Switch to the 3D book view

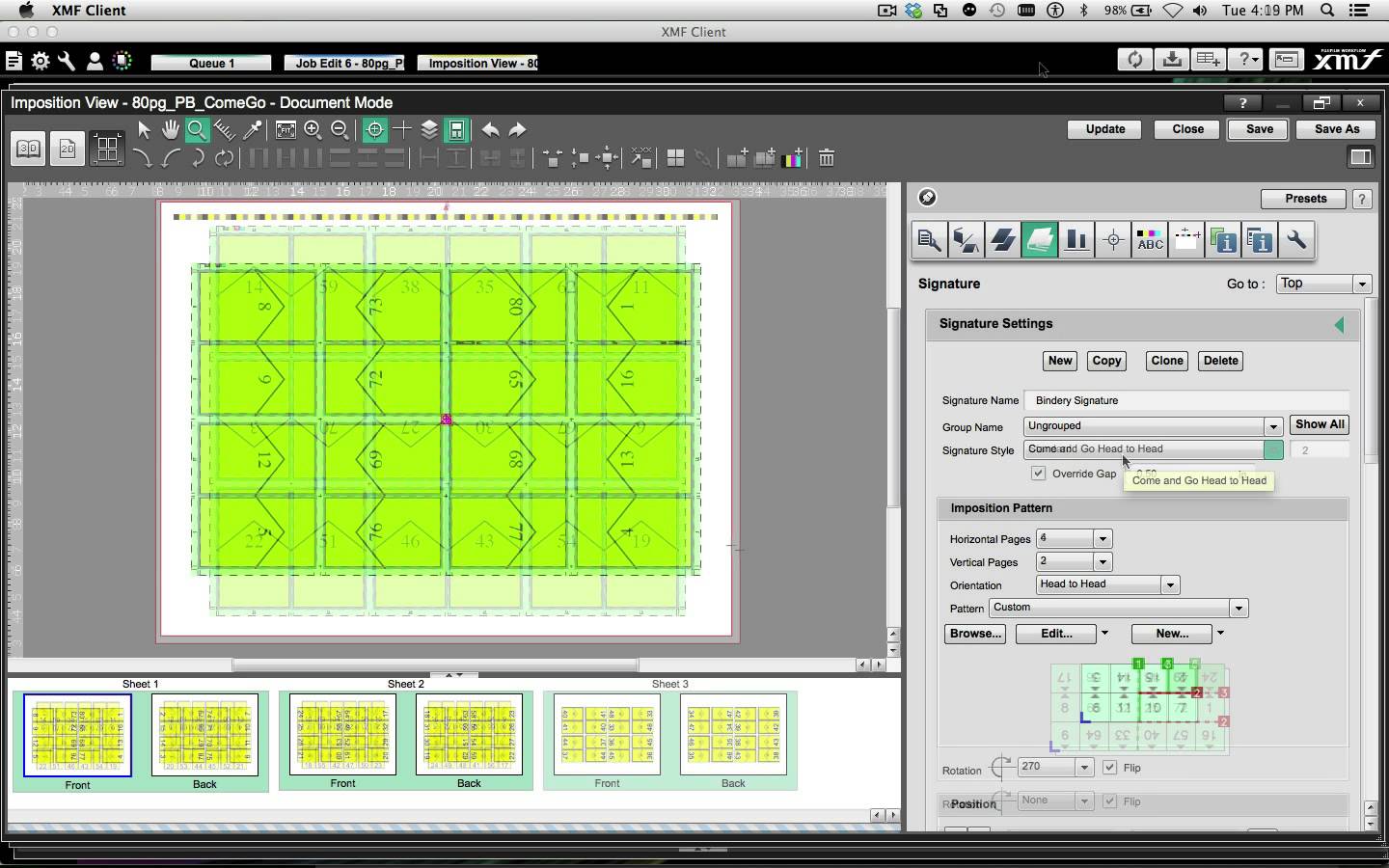[29, 149]
